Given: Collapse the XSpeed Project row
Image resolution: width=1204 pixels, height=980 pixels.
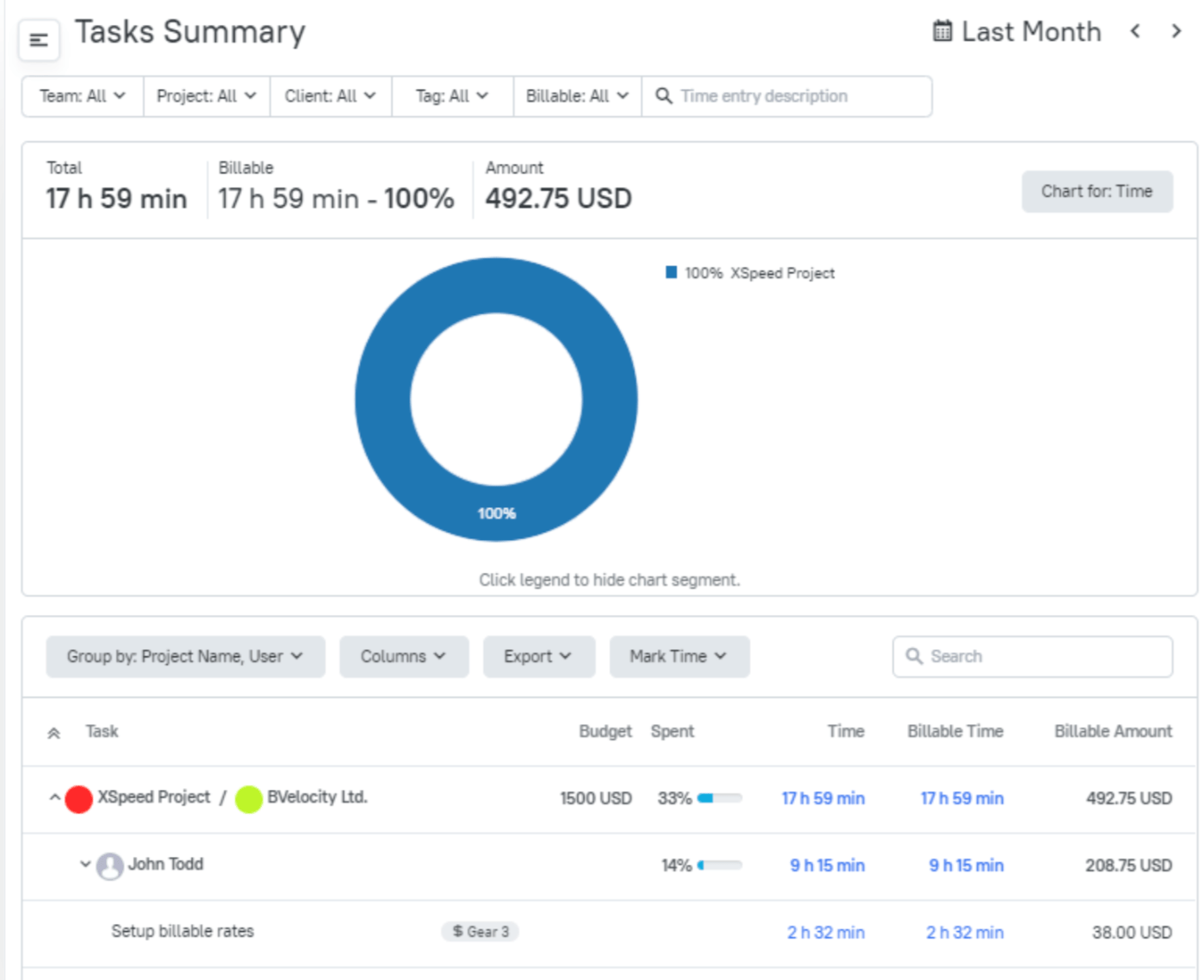Looking at the screenshot, I should pyautogui.click(x=54, y=797).
